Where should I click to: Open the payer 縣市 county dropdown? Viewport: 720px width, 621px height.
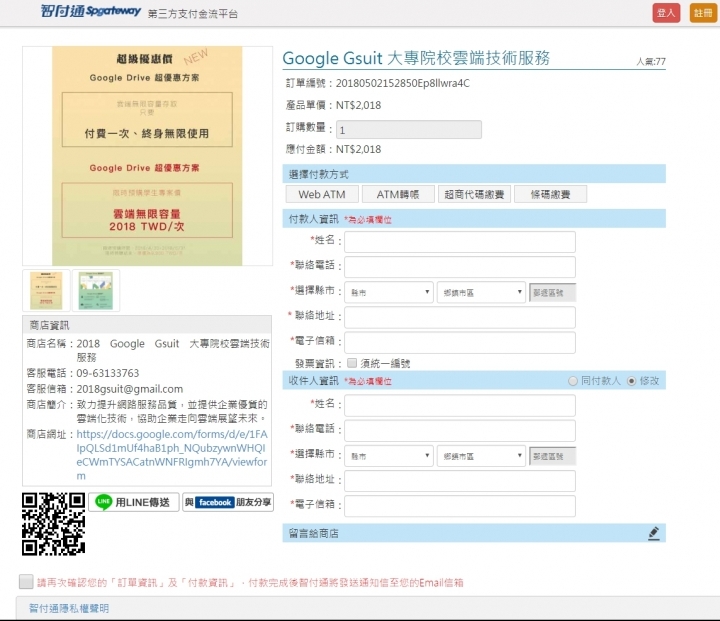tap(389, 292)
